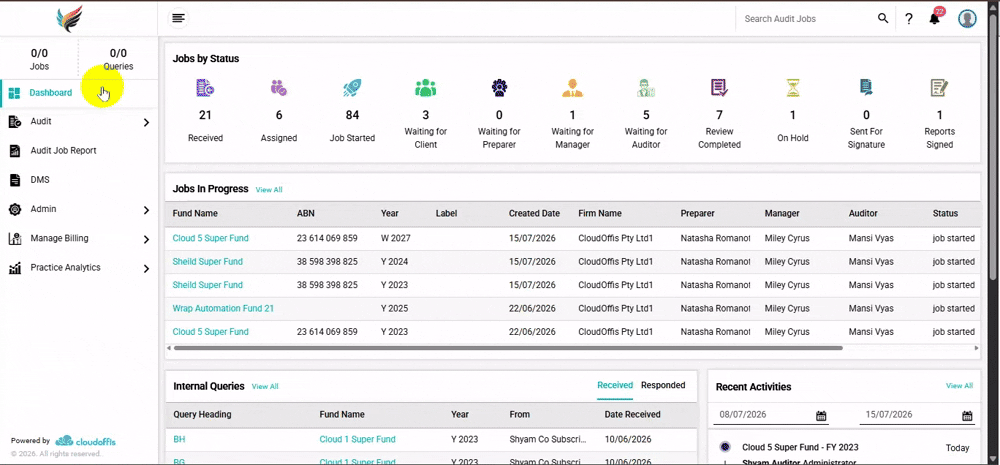Open the user profile avatar
This screenshot has height=465, width=1000.
click(x=967, y=18)
